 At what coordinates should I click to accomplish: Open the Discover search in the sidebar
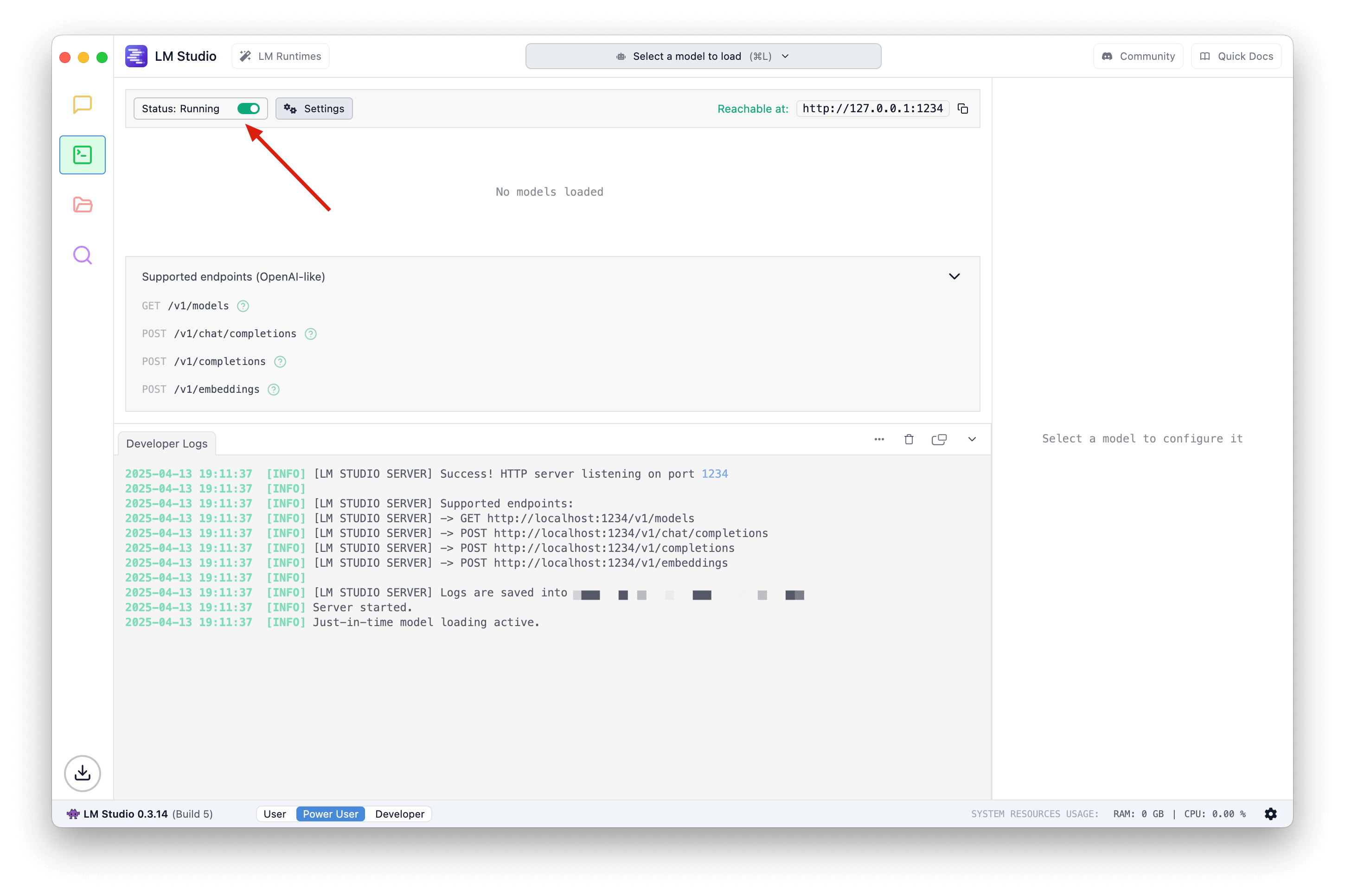click(82, 255)
